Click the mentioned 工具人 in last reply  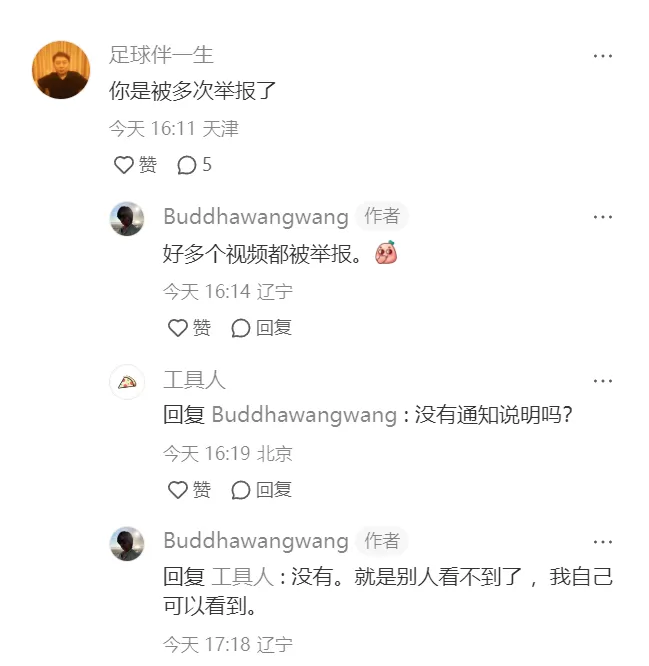pyautogui.click(x=243, y=577)
